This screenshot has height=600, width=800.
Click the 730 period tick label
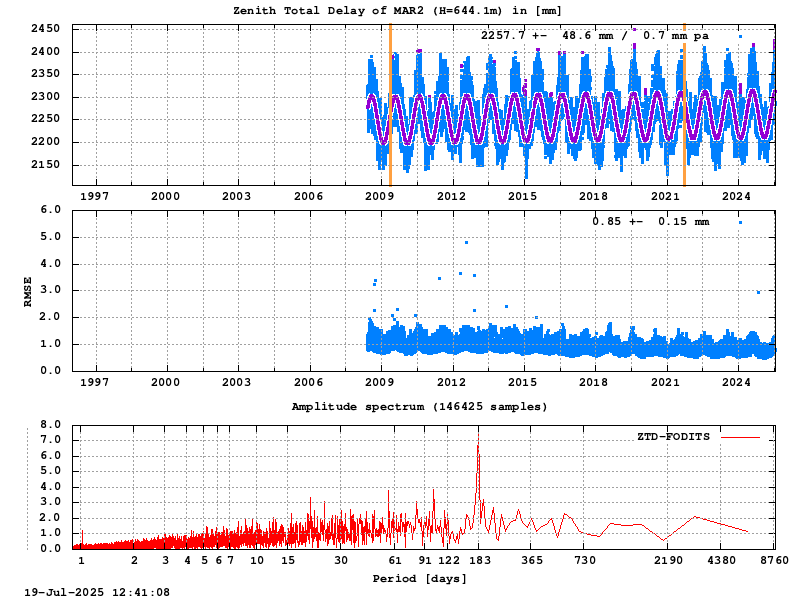[585, 560]
